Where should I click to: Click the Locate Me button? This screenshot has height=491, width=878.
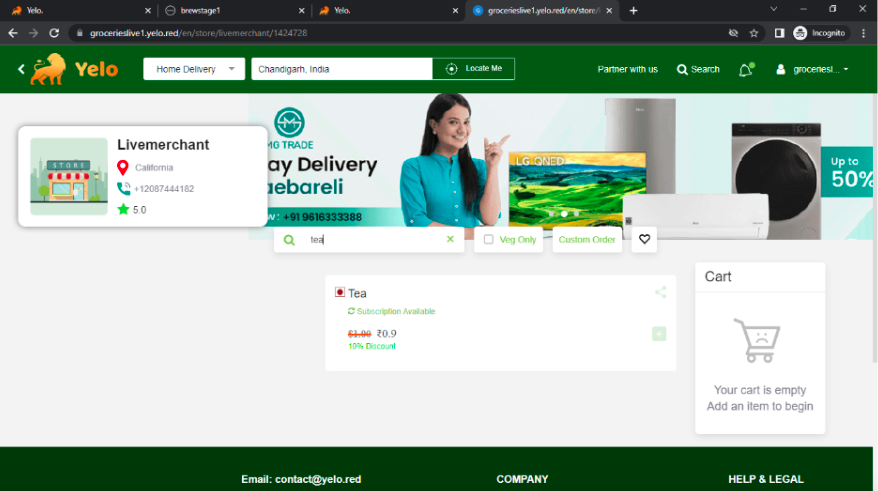[x=474, y=69]
